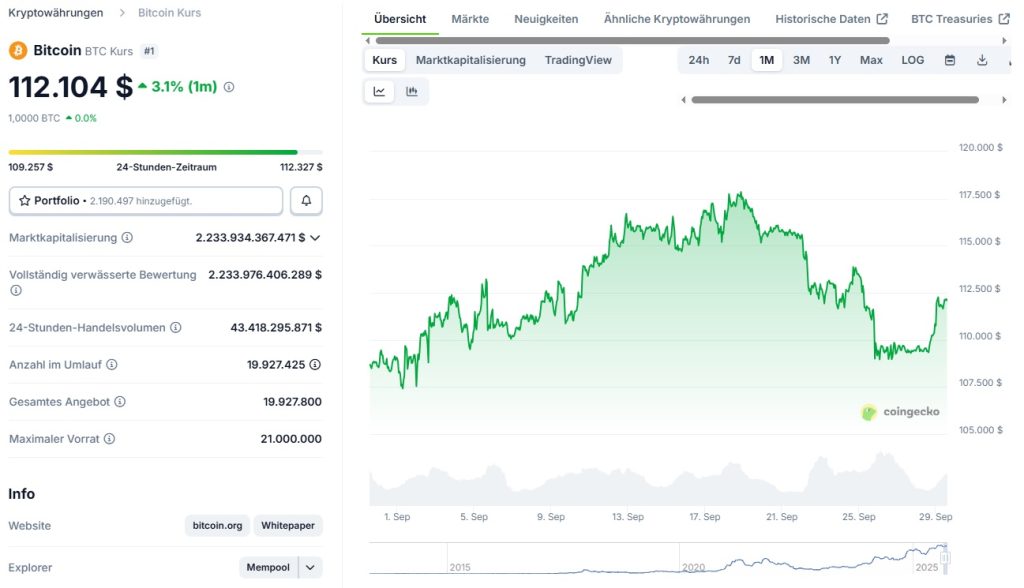Click the 19.927.800 total supply value
This screenshot has width=1024, height=588.
293,402
